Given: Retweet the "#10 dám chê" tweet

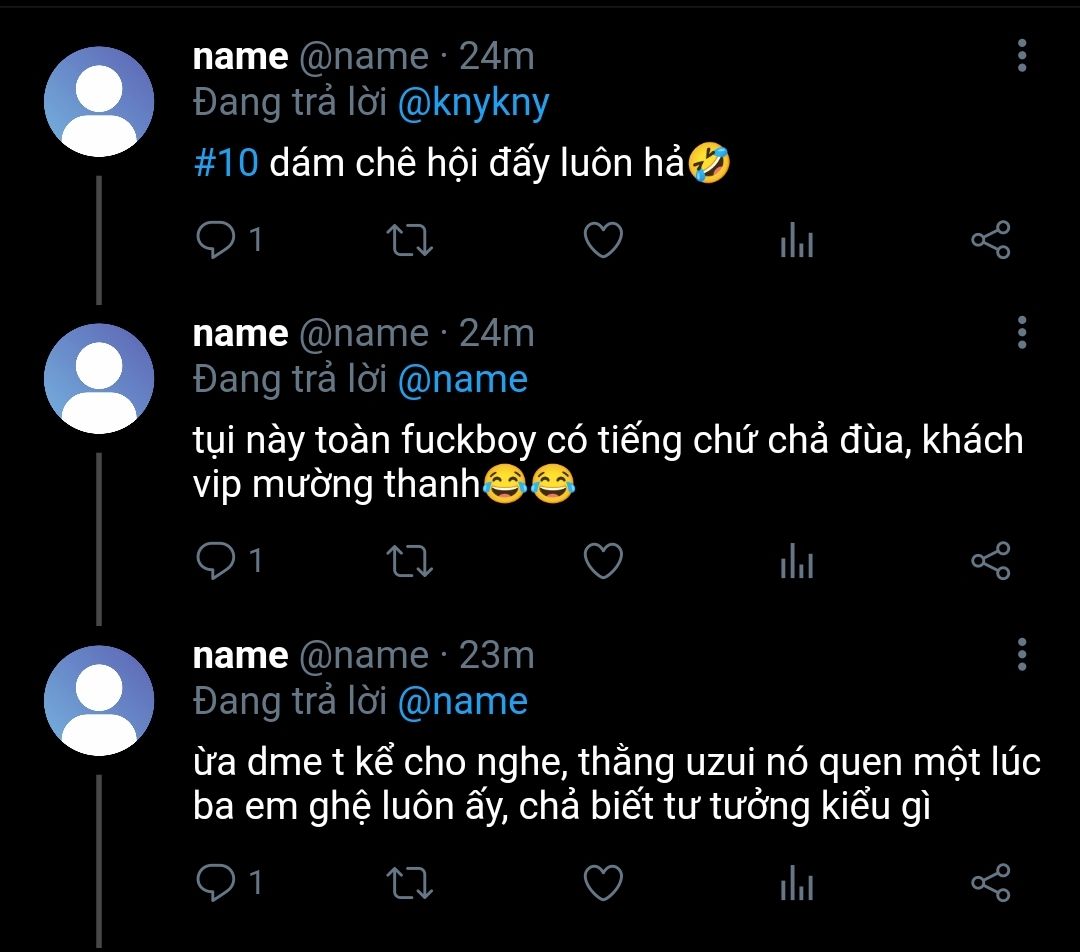Looking at the screenshot, I should coord(409,241).
